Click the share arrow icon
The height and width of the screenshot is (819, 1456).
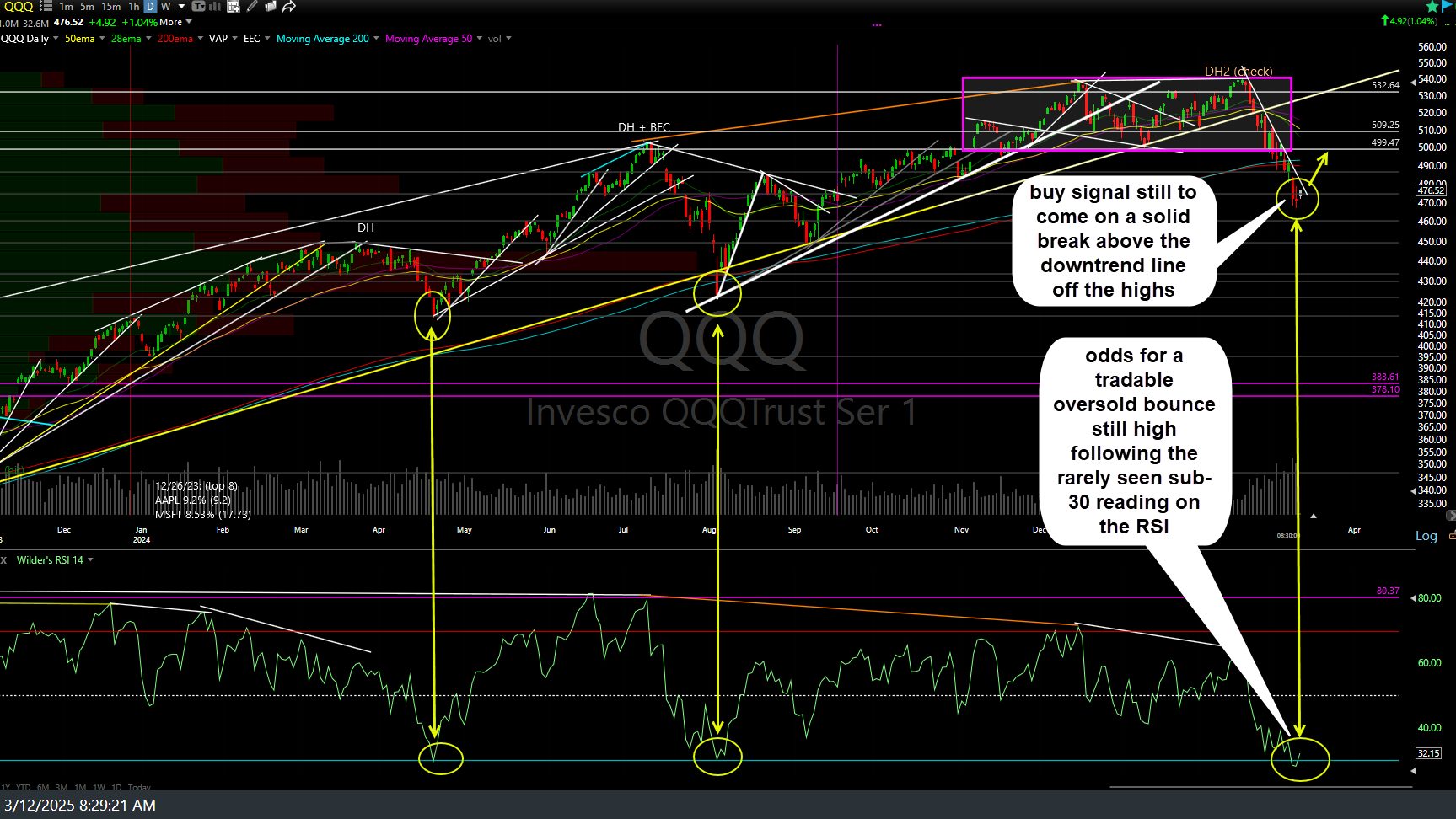289,7
